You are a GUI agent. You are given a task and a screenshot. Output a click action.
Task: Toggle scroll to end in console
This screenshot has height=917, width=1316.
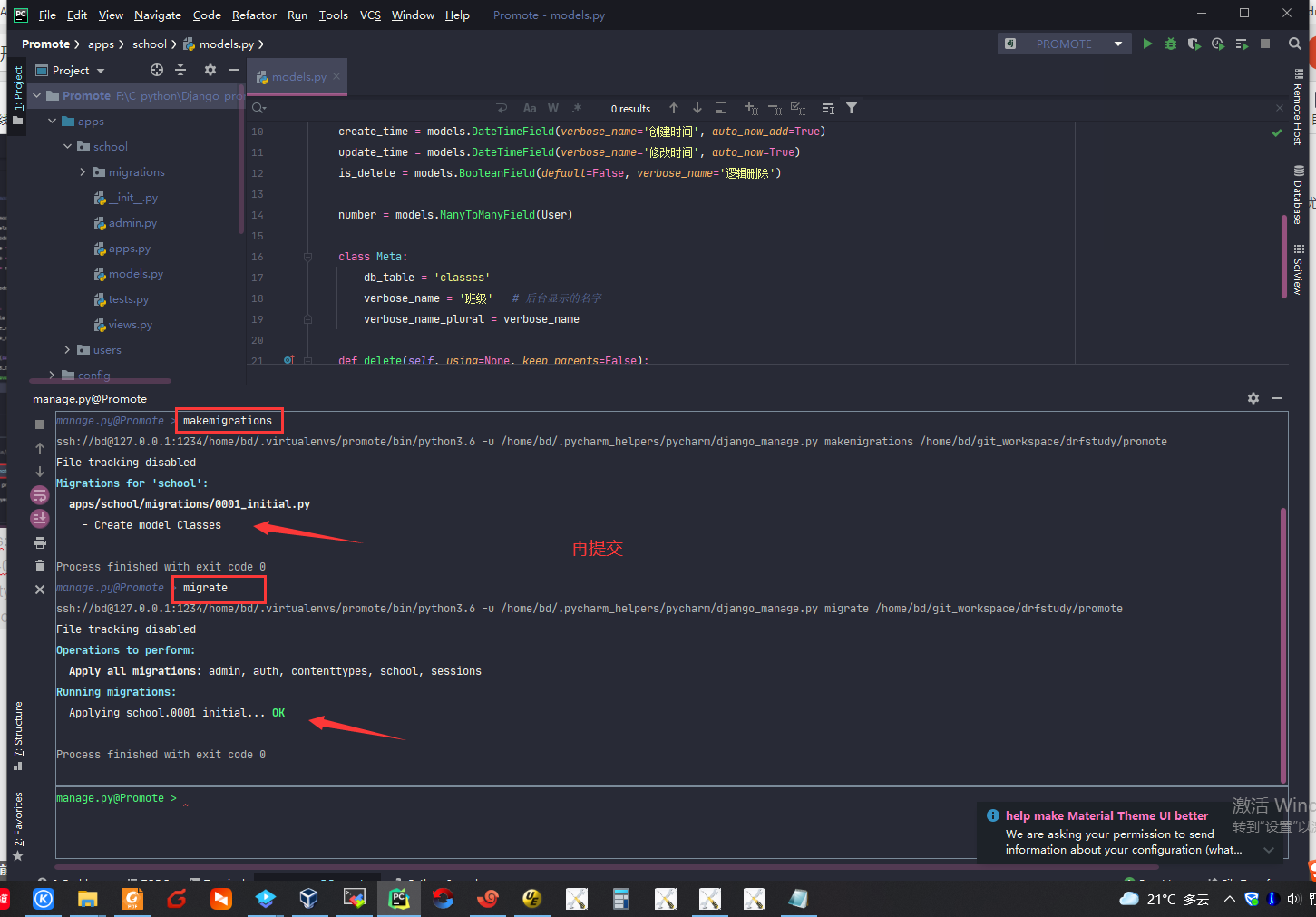tap(40, 519)
